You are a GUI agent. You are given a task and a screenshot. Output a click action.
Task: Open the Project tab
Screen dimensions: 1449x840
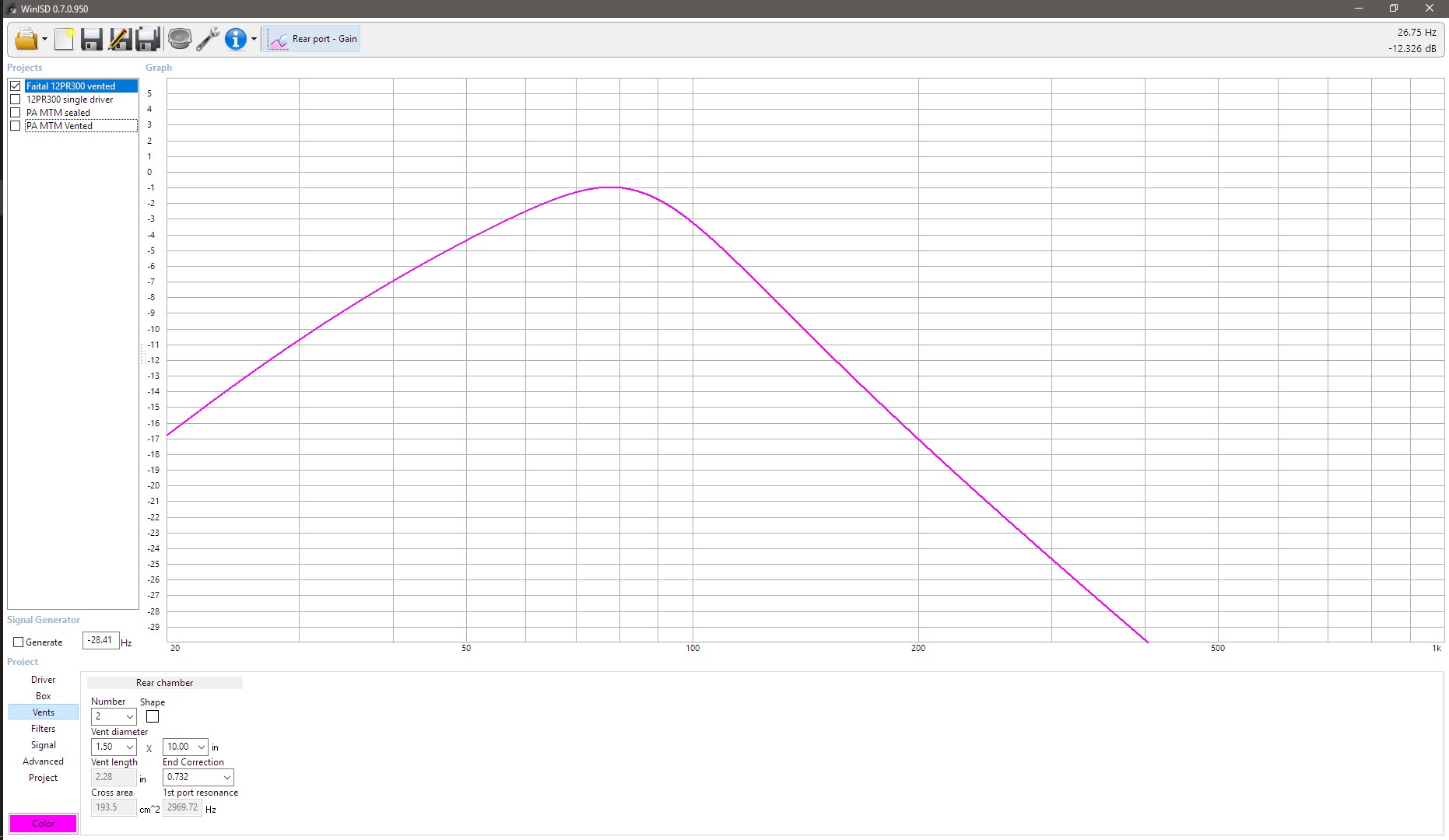click(44, 778)
